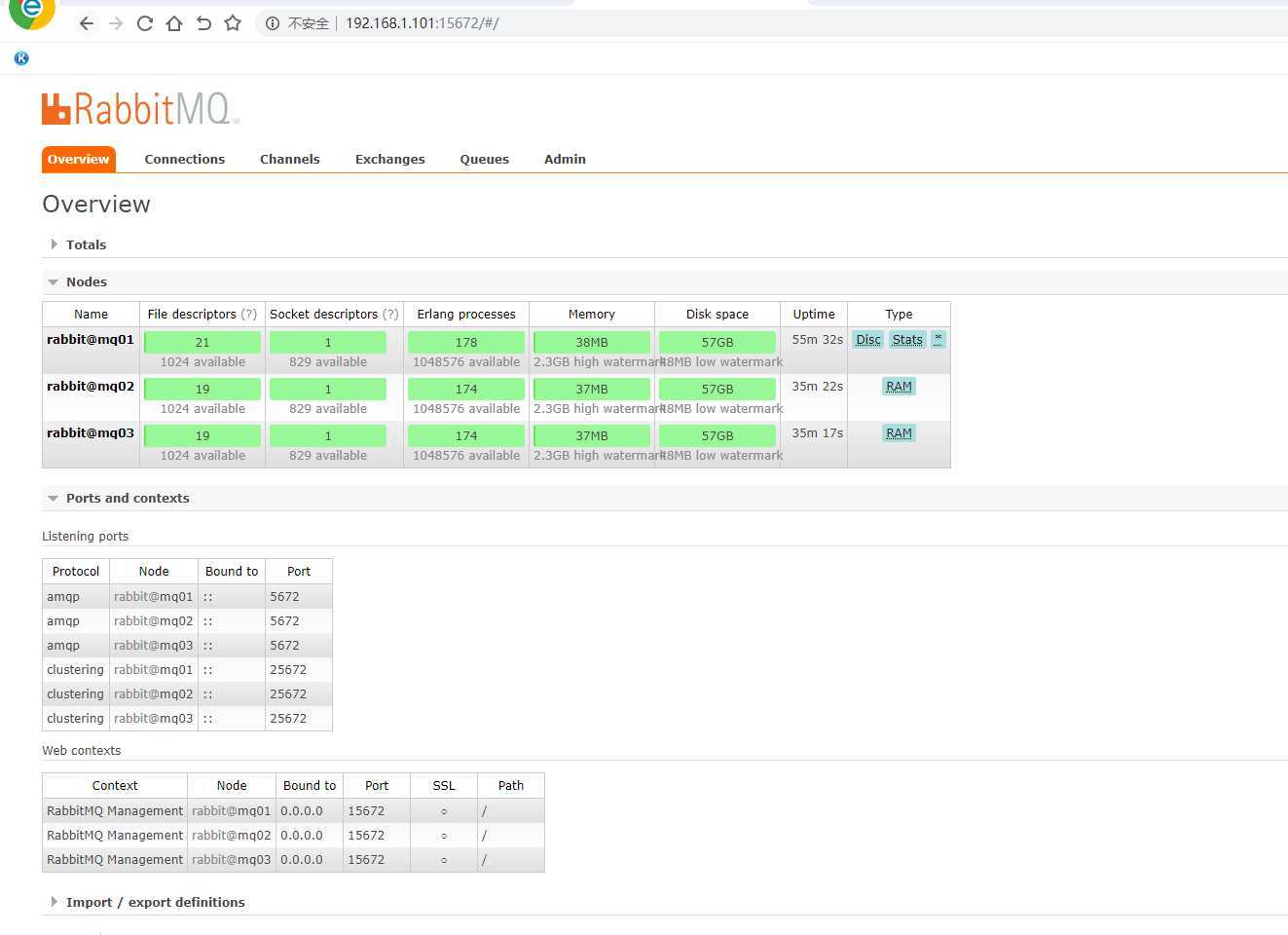This screenshot has width=1288, height=935.
Task: Click clustering protocol cell for rabbit@mq02
Action: coord(75,693)
